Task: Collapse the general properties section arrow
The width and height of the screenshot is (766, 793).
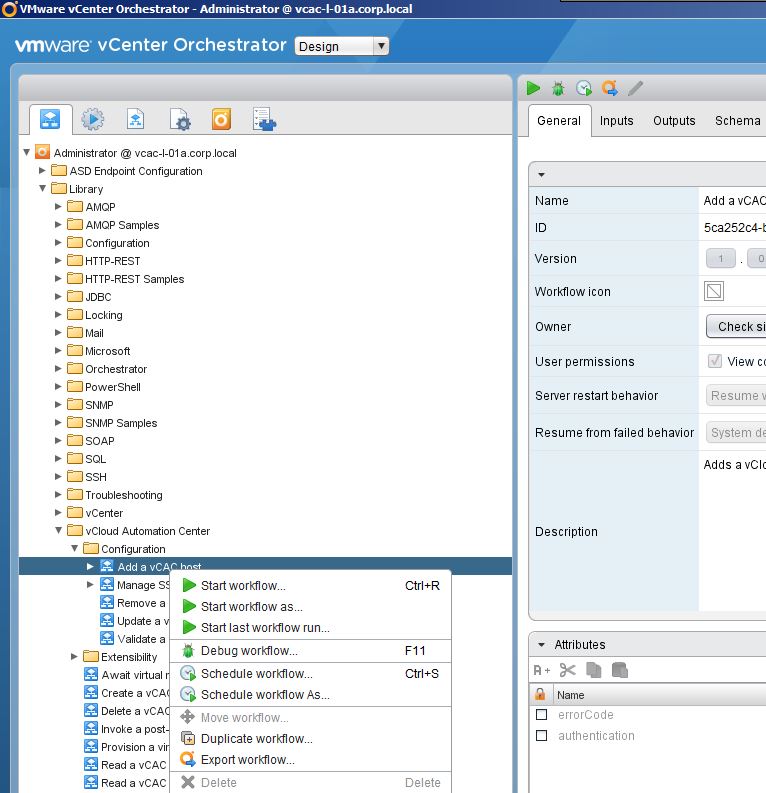Action: (542, 175)
